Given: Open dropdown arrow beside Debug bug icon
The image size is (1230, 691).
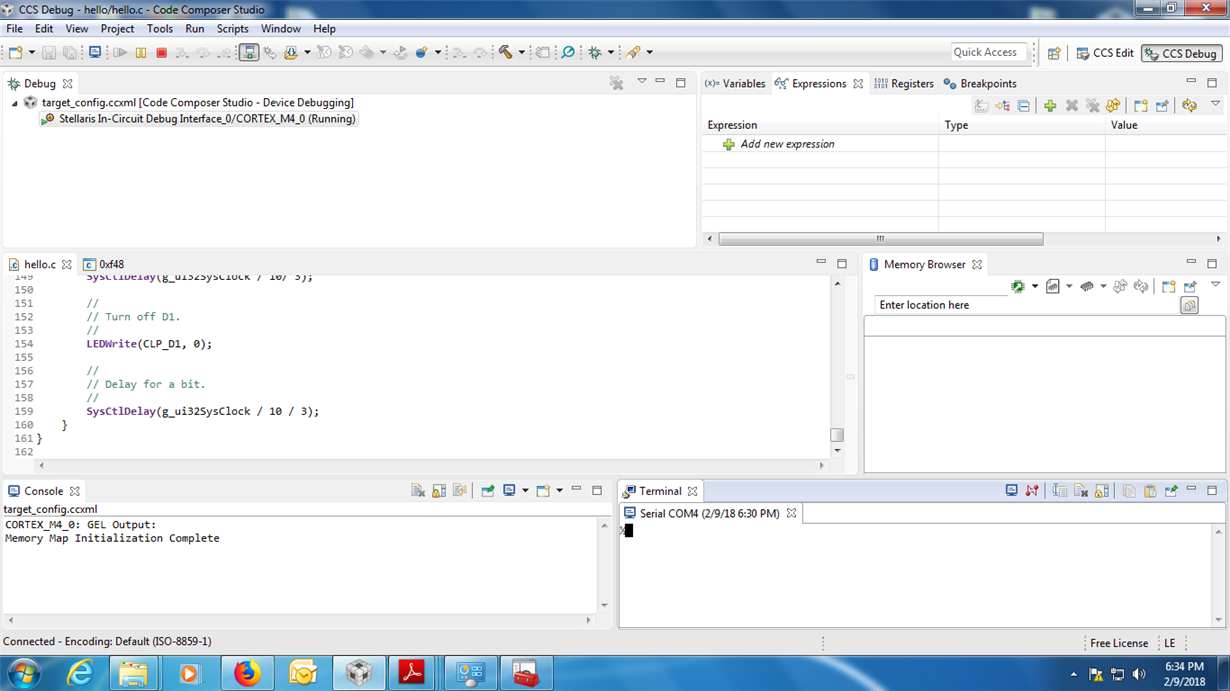Looking at the screenshot, I should [611, 52].
